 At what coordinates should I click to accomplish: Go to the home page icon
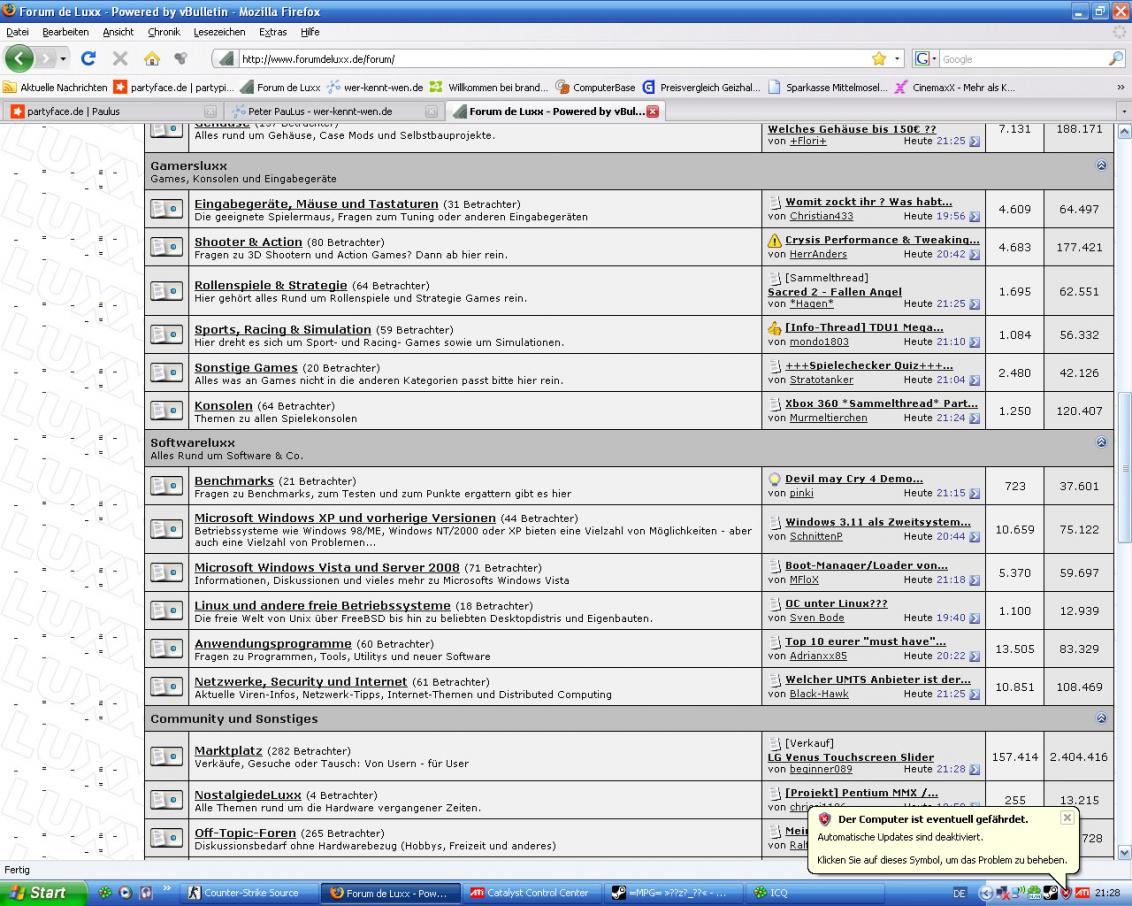coord(152,58)
